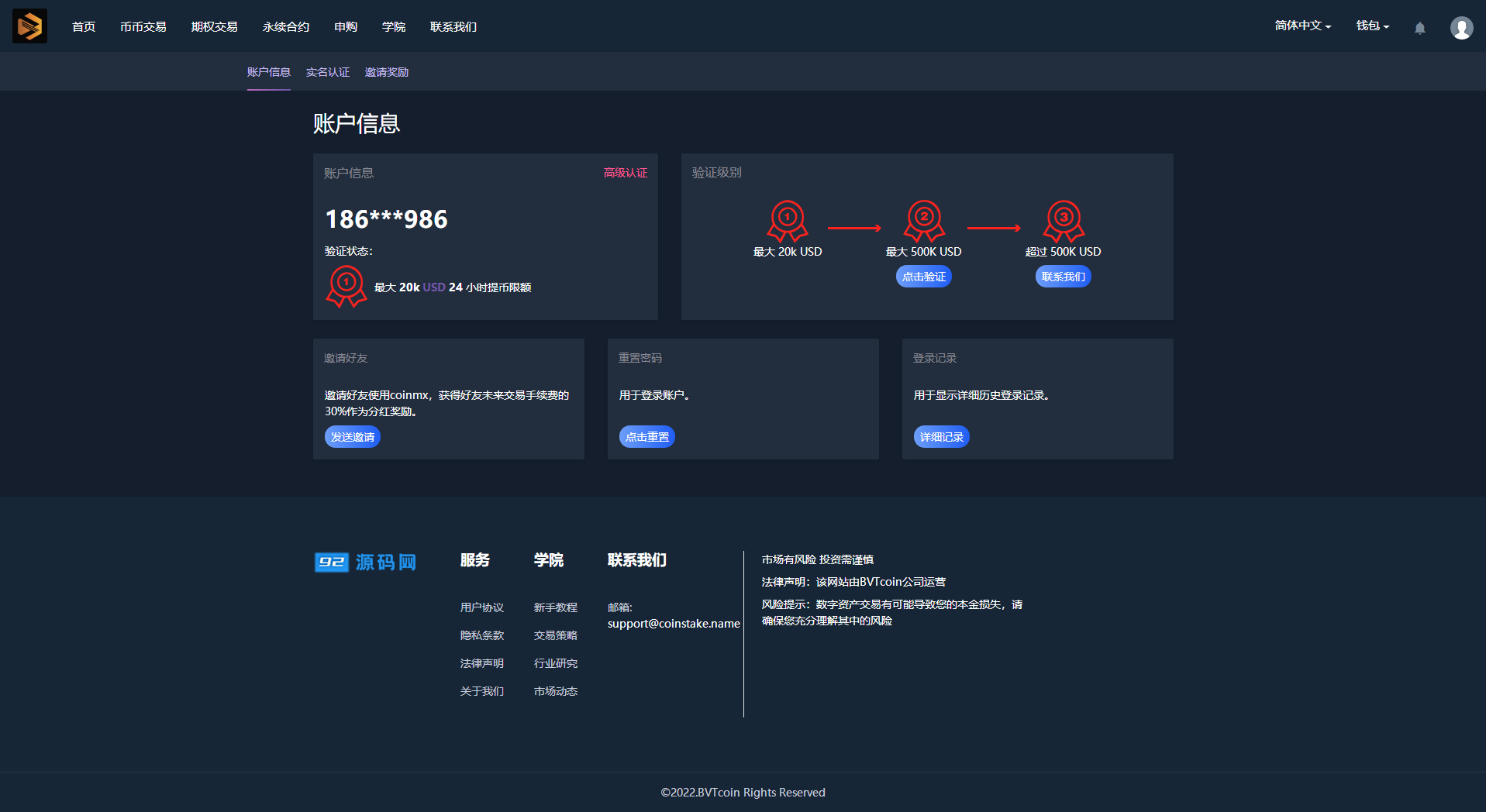Click the 市场有风险 投资需谨慎 notice
This screenshot has height=812, width=1486.
pyautogui.click(x=818, y=559)
